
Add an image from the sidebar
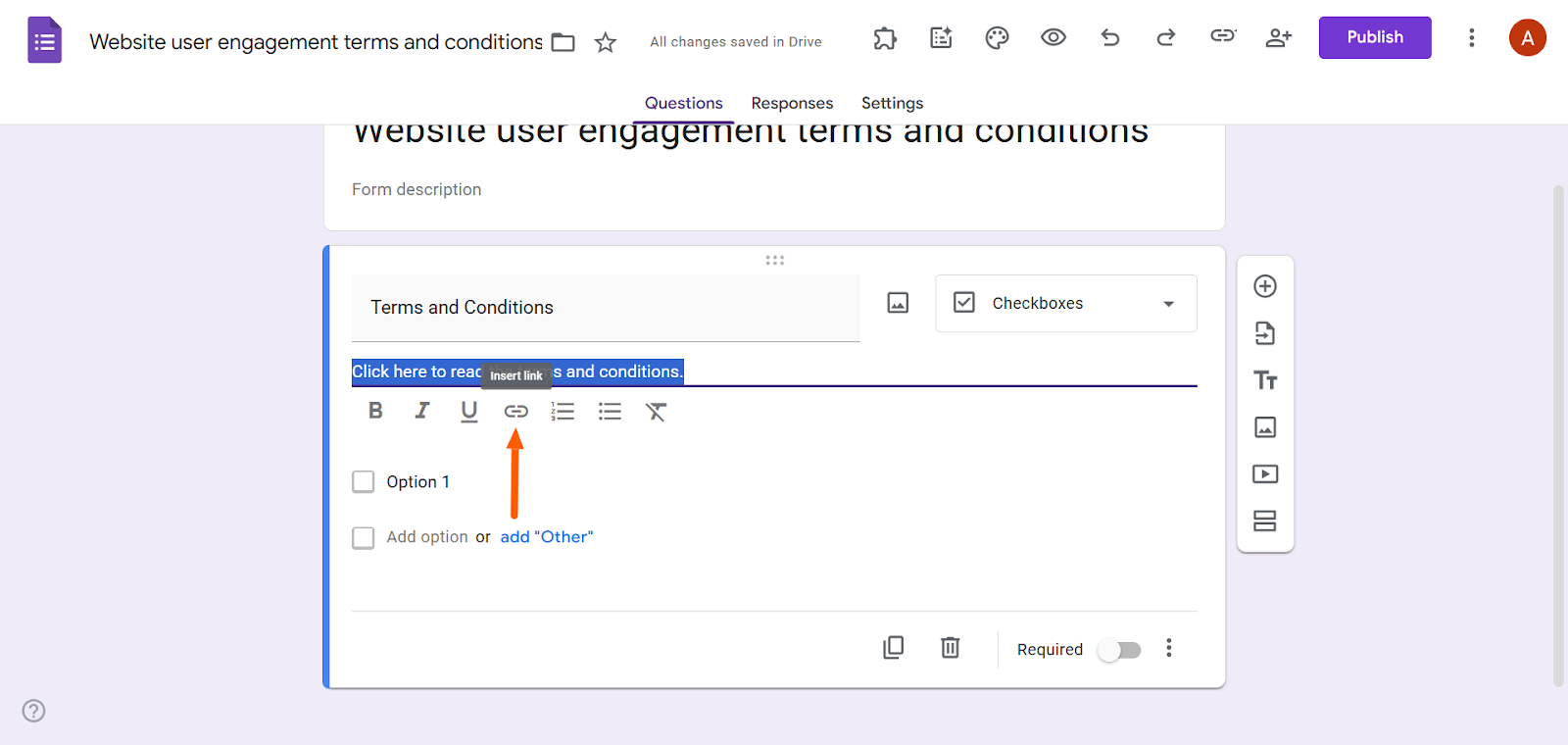click(1265, 427)
